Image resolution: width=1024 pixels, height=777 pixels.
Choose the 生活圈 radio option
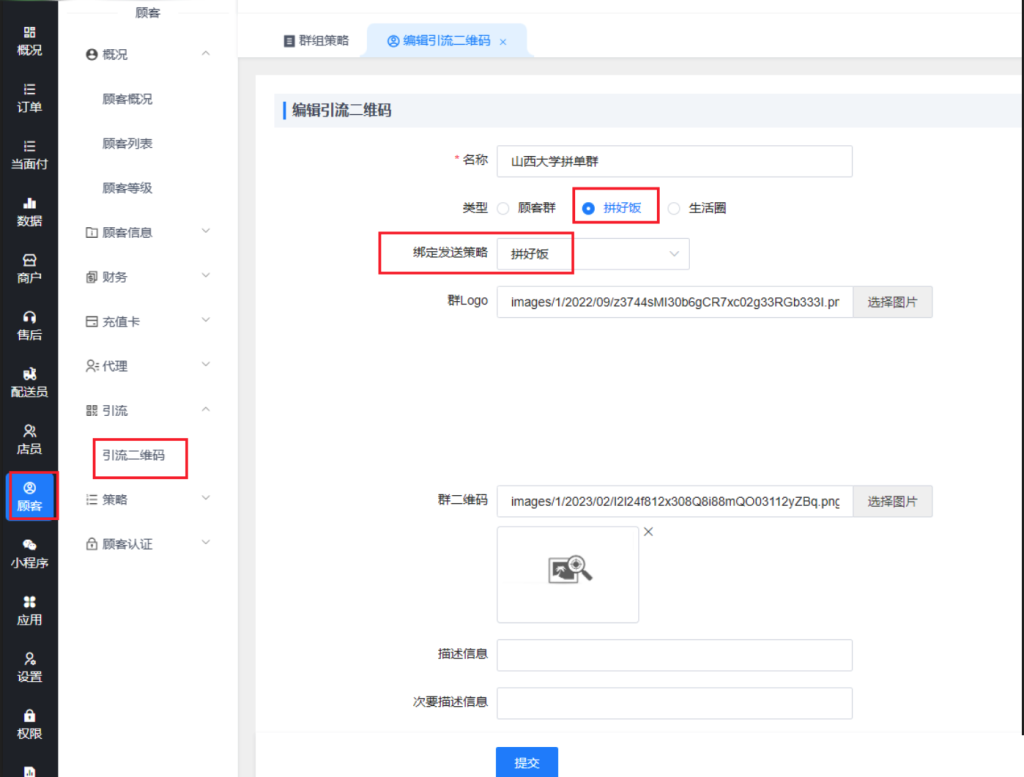tap(674, 209)
